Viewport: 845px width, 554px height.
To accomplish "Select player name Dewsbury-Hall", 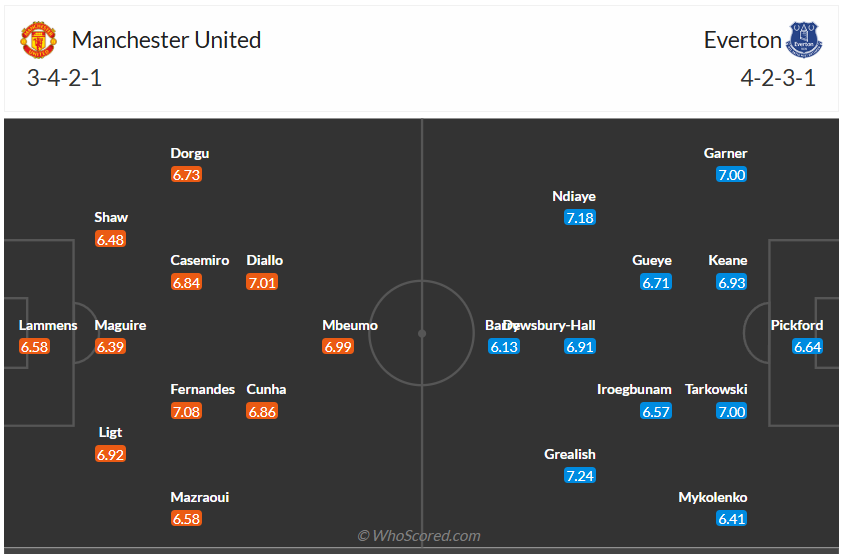I will [x=550, y=325].
